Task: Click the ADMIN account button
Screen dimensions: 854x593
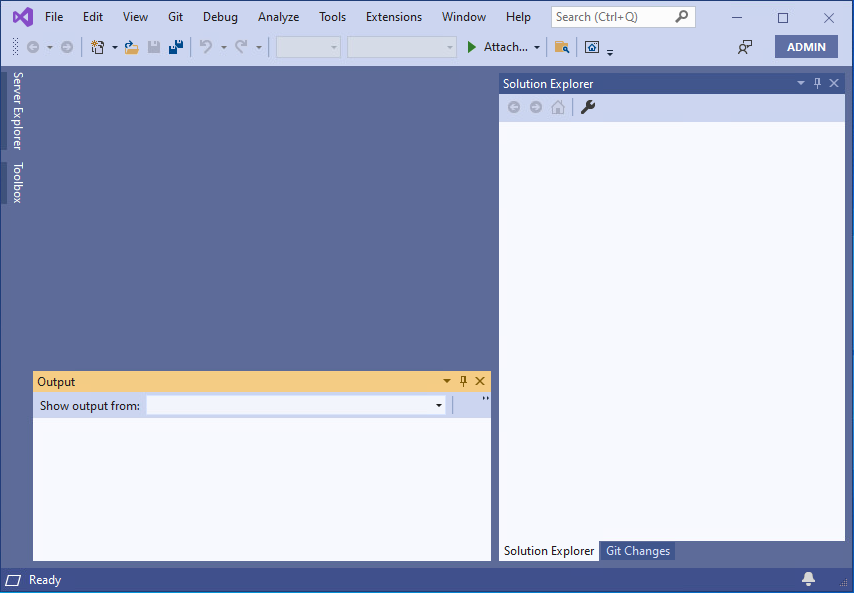Action: click(x=806, y=46)
